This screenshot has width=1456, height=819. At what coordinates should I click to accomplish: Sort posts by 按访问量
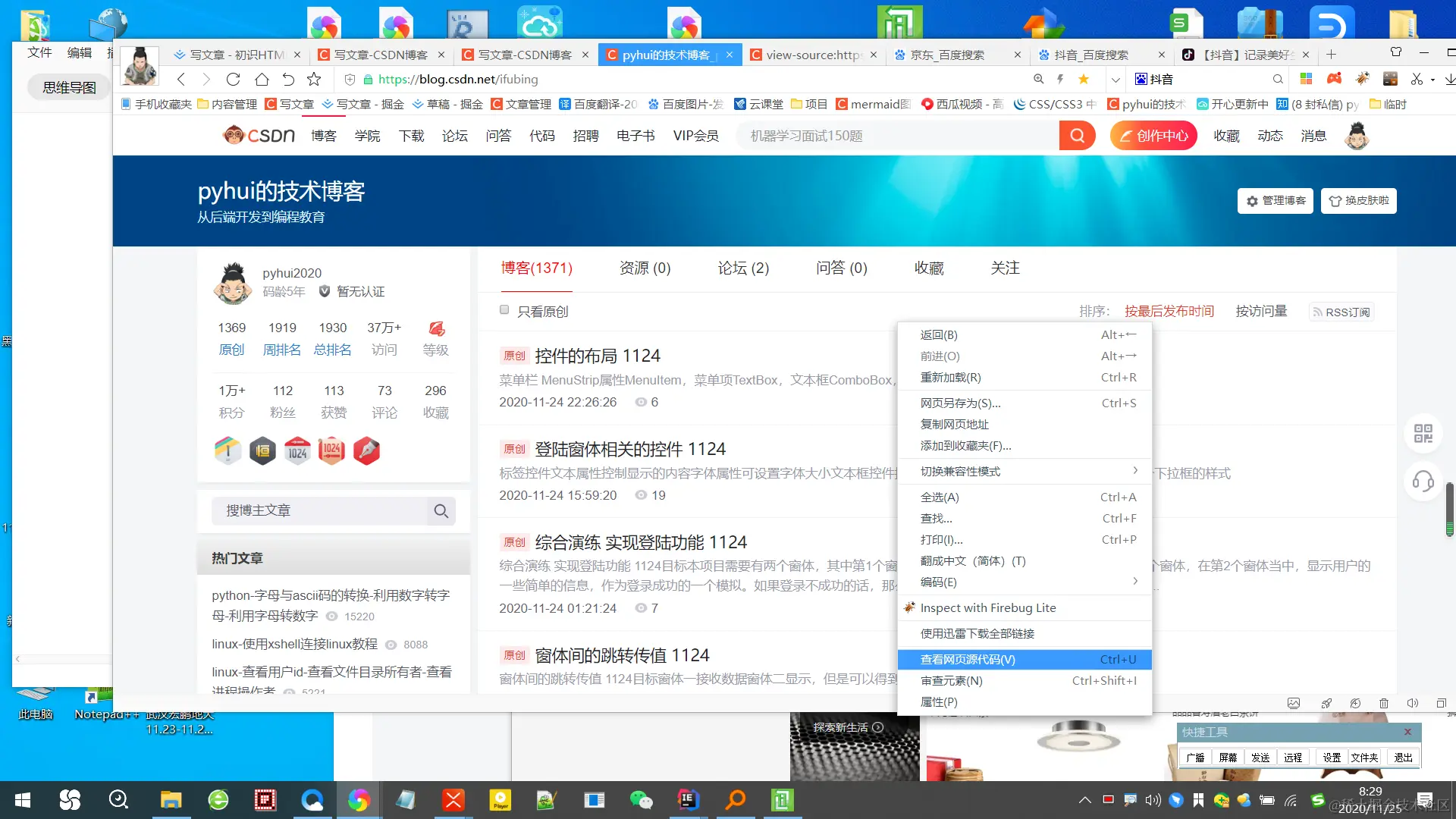pyautogui.click(x=1261, y=311)
